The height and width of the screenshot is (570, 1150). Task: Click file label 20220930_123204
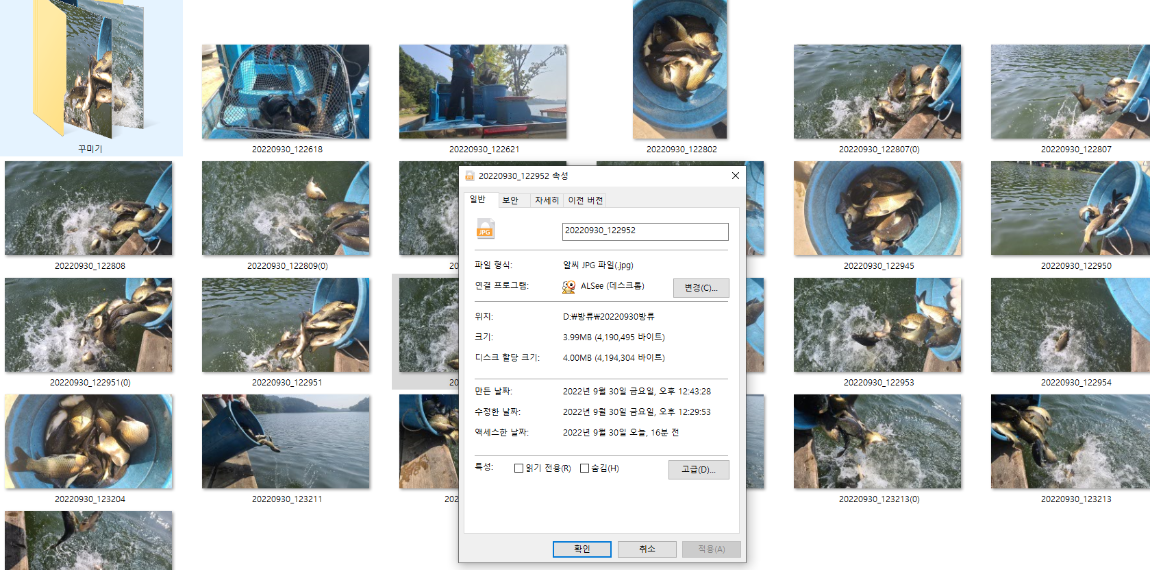[x=89, y=499]
